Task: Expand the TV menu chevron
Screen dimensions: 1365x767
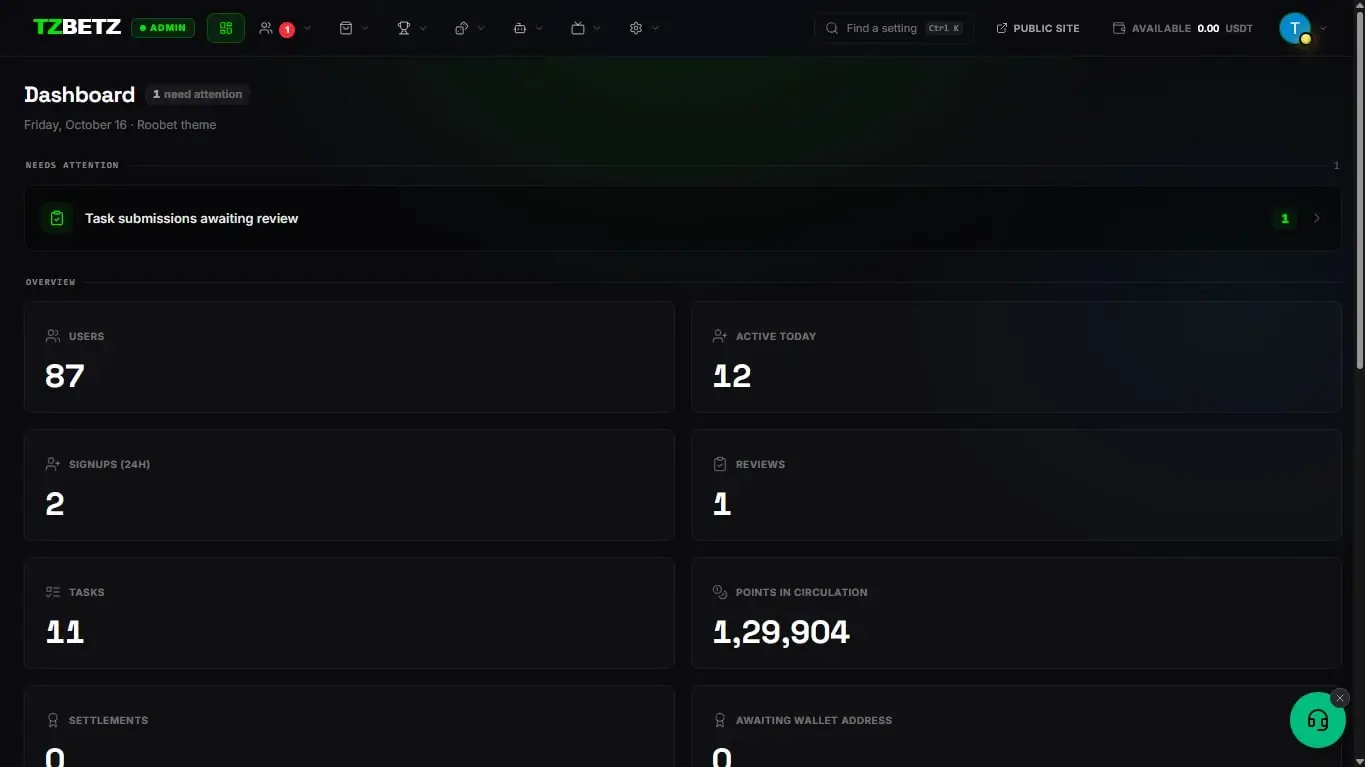Action: point(597,28)
